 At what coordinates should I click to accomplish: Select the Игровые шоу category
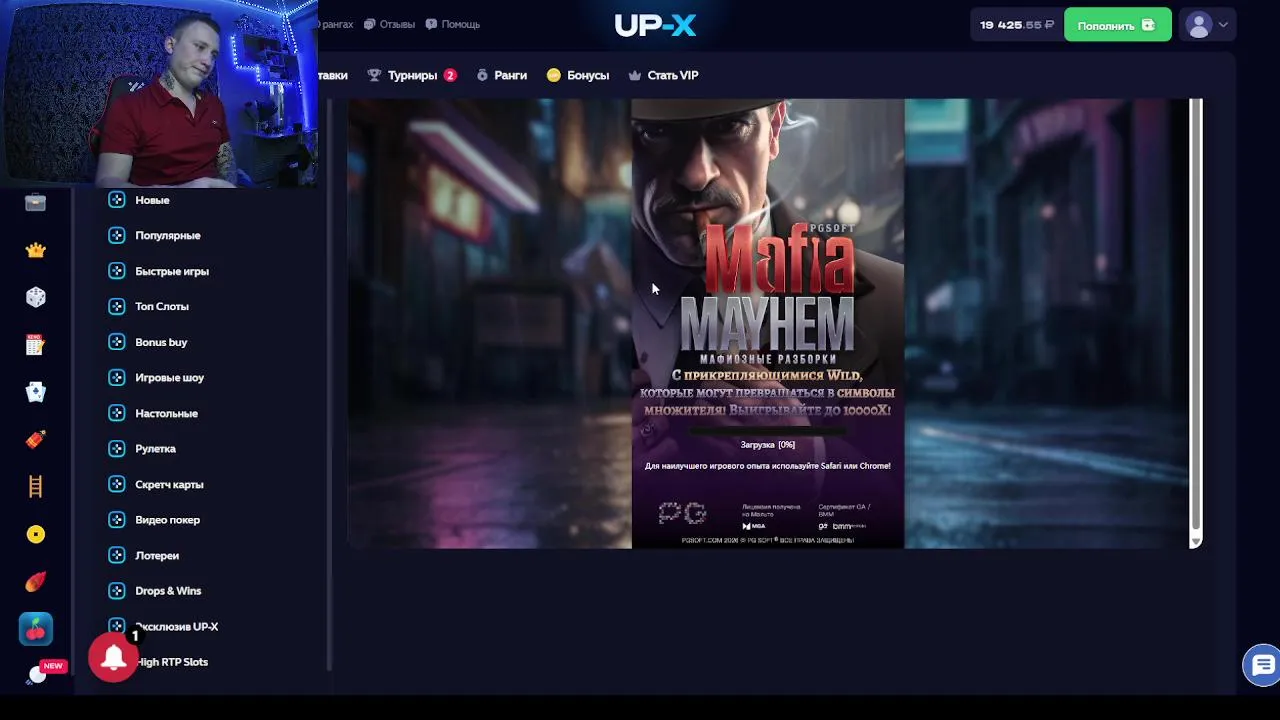(x=169, y=378)
